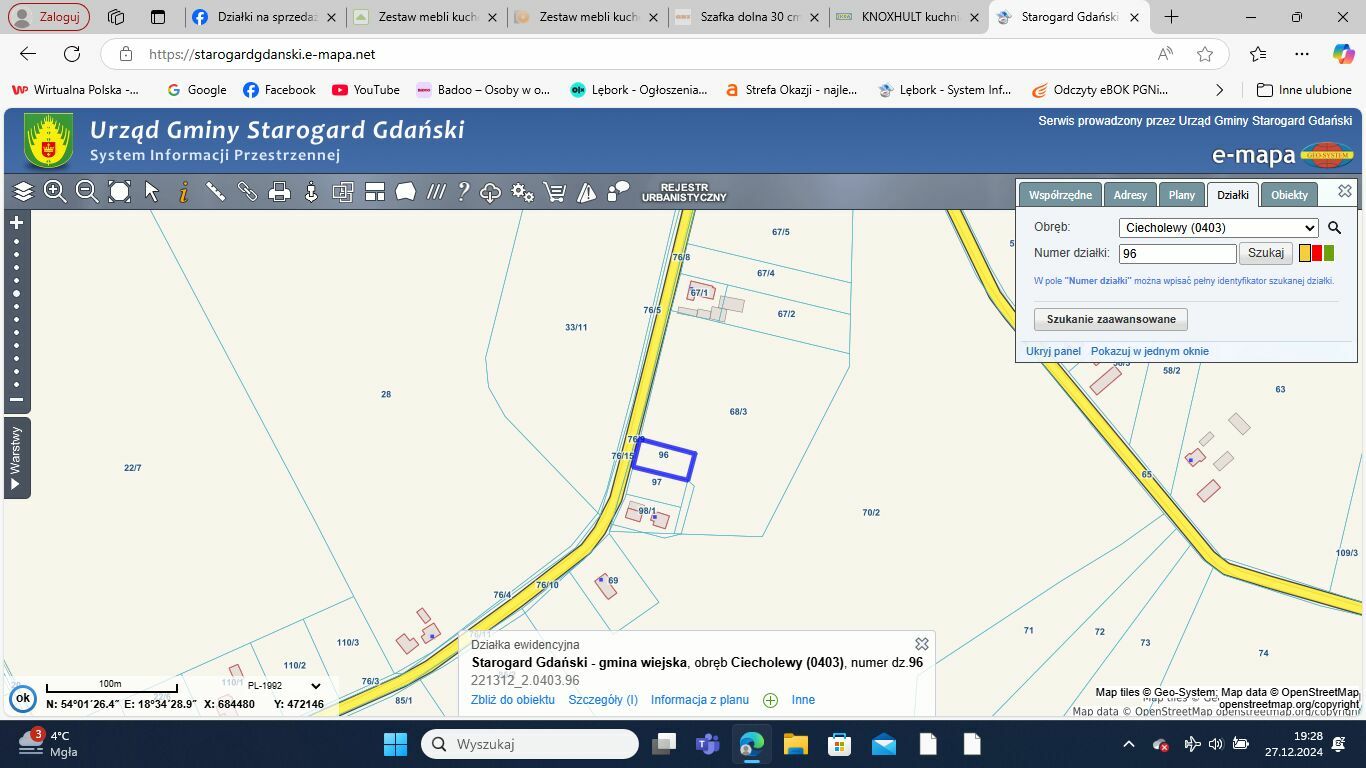Select the object information 'i' tool
Viewport: 1366px width, 768px height.
pos(184,192)
